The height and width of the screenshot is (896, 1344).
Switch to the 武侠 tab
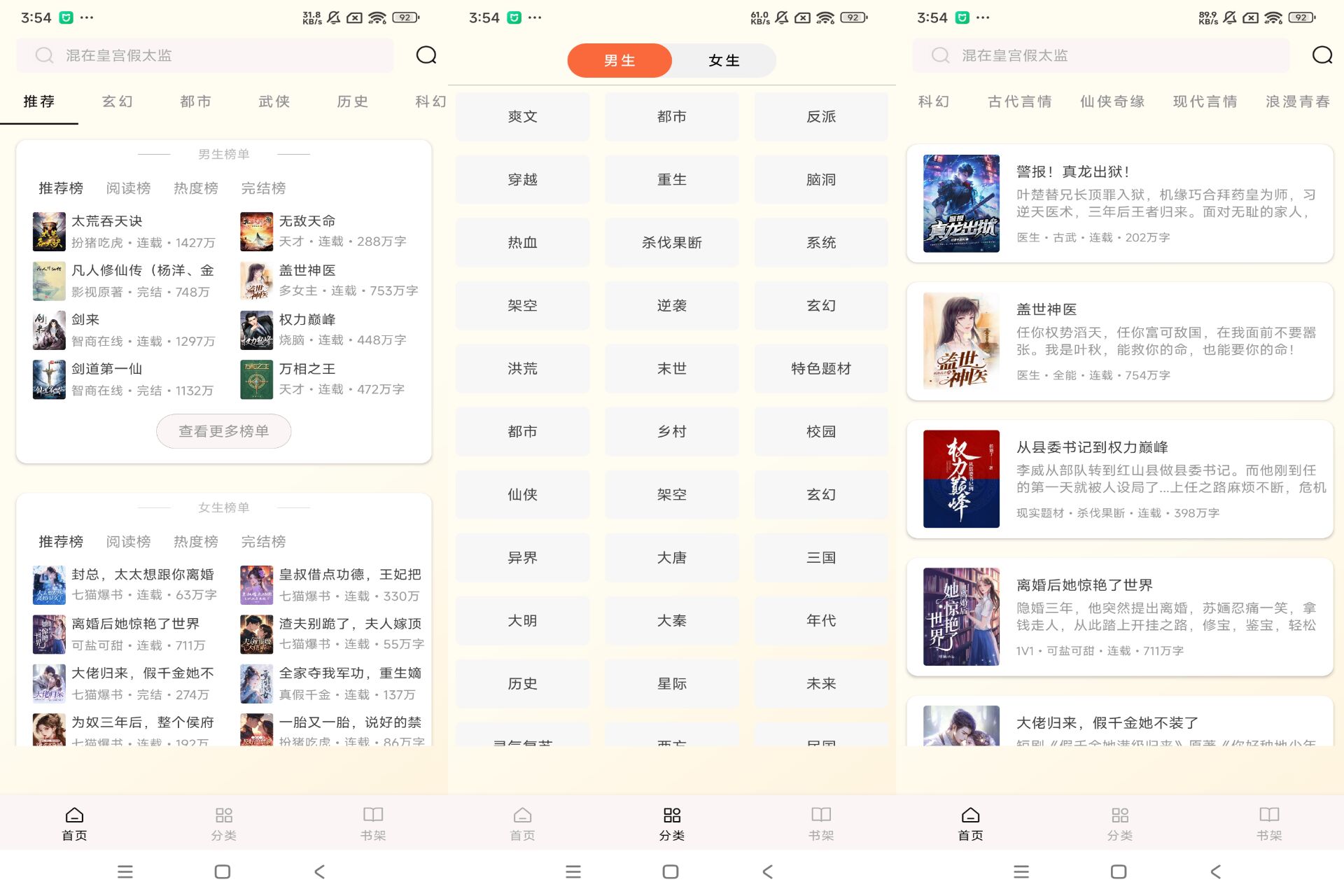click(x=274, y=101)
